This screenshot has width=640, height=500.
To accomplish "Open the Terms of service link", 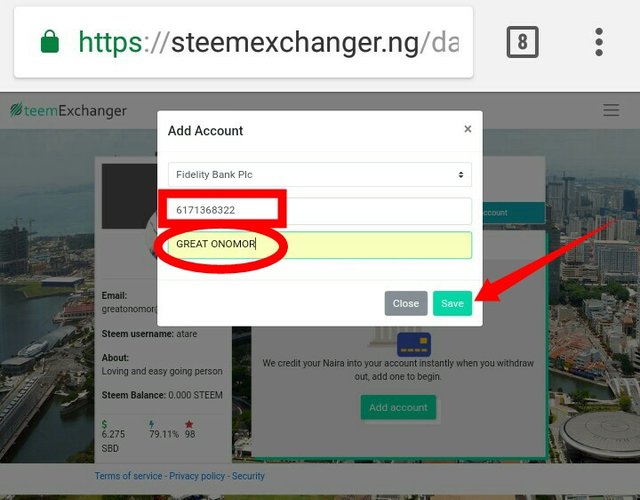I will point(128,476).
